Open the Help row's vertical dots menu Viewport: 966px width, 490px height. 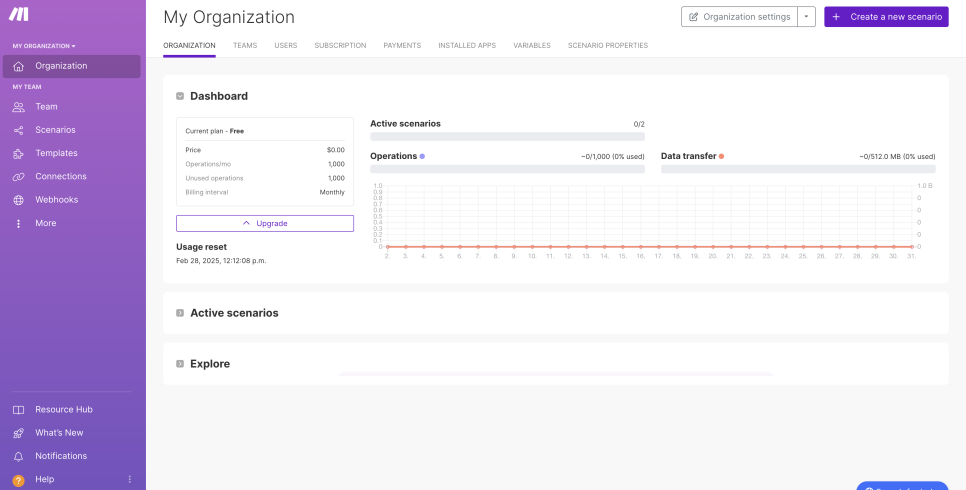[129, 480]
